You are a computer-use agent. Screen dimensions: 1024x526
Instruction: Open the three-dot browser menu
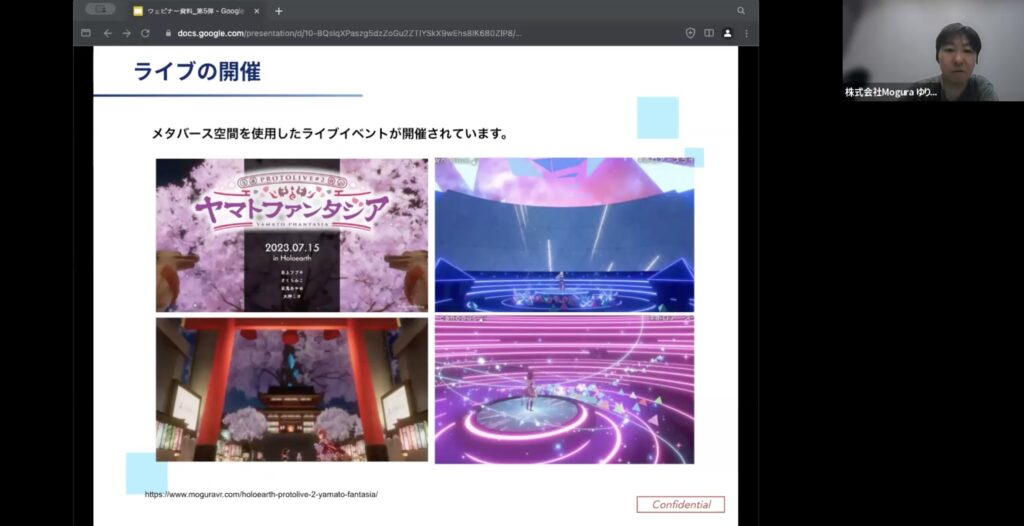(x=746, y=33)
